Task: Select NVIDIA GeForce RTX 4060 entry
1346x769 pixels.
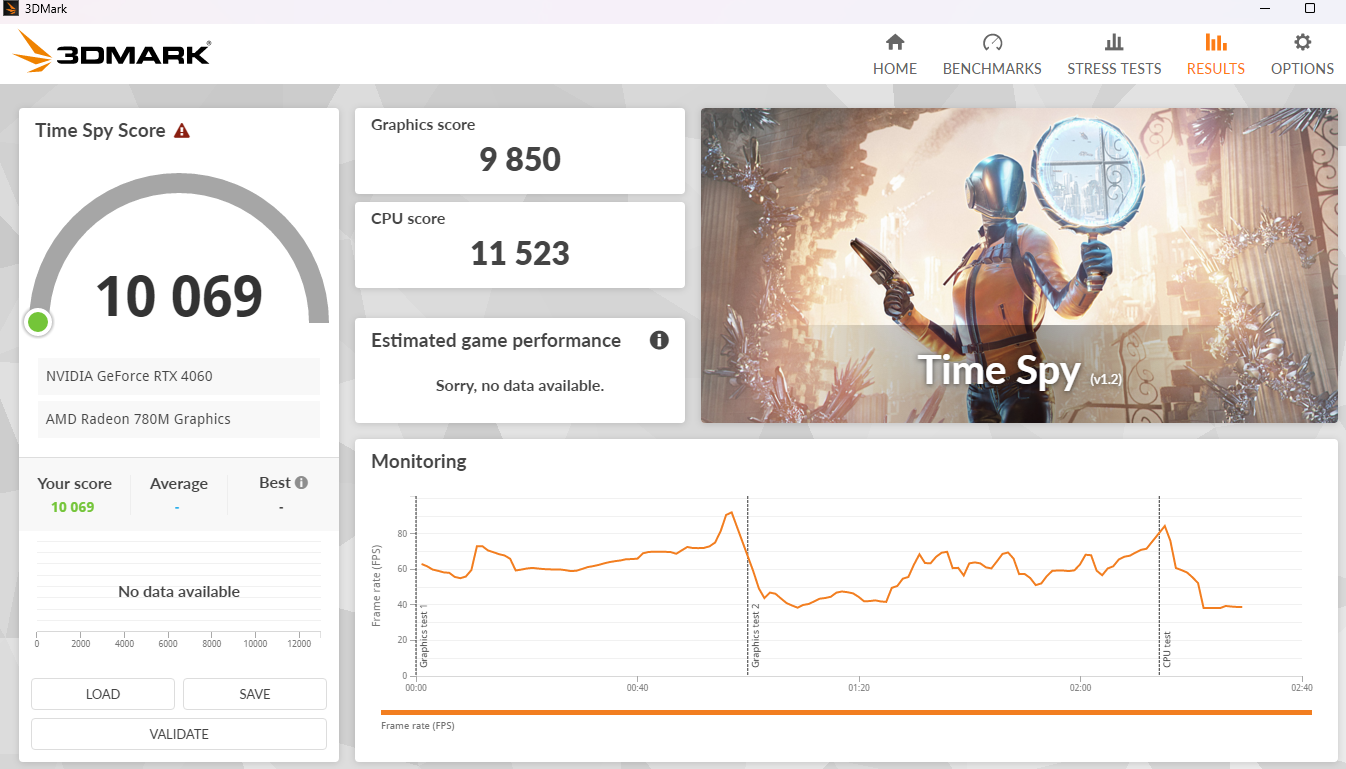Action: point(179,376)
